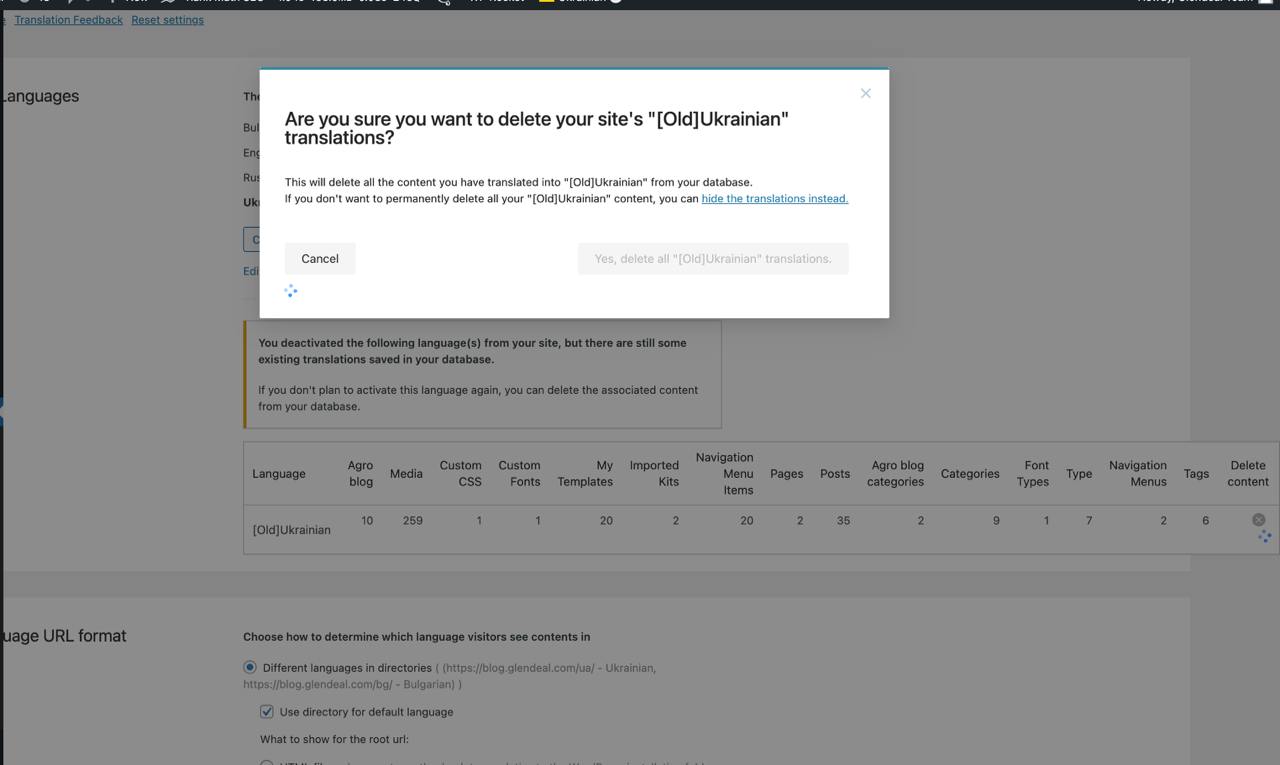Click the '[Old]Ukrainian' language cell in the table
This screenshot has width=1280, height=765.
coord(291,530)
